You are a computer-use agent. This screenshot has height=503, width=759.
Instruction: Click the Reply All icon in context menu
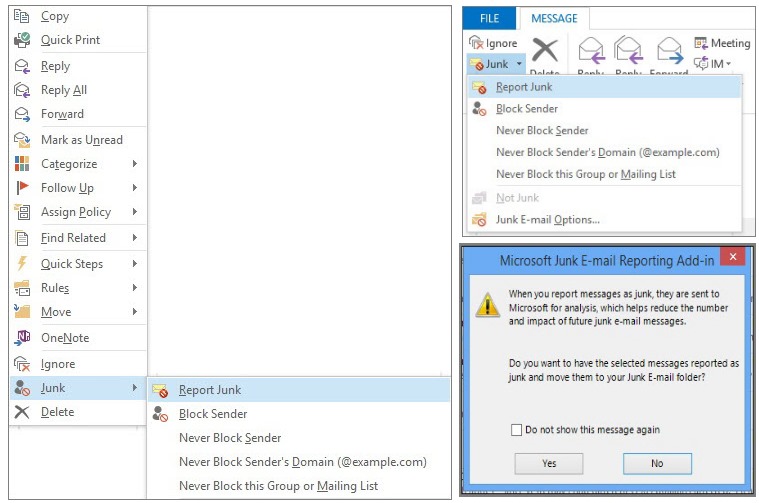pos(22,90)
